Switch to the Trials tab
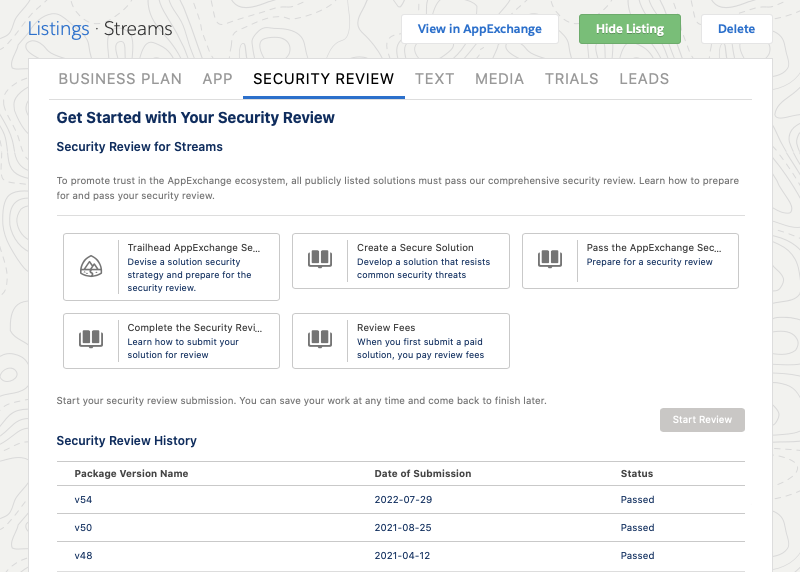Screen dimensions: 800x572 point(571,79)
